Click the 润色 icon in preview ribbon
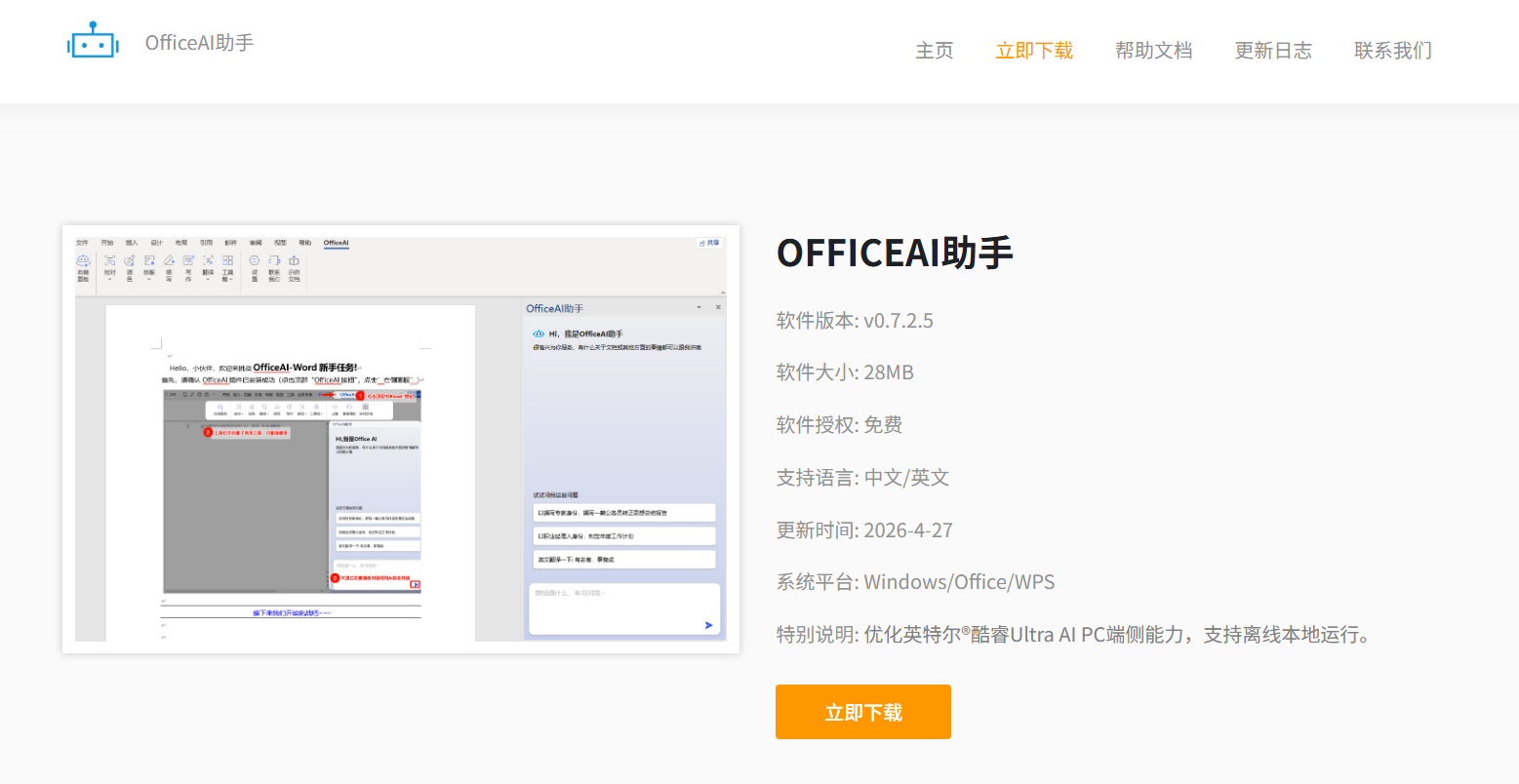1519x784 pixels. coord(130,260)
